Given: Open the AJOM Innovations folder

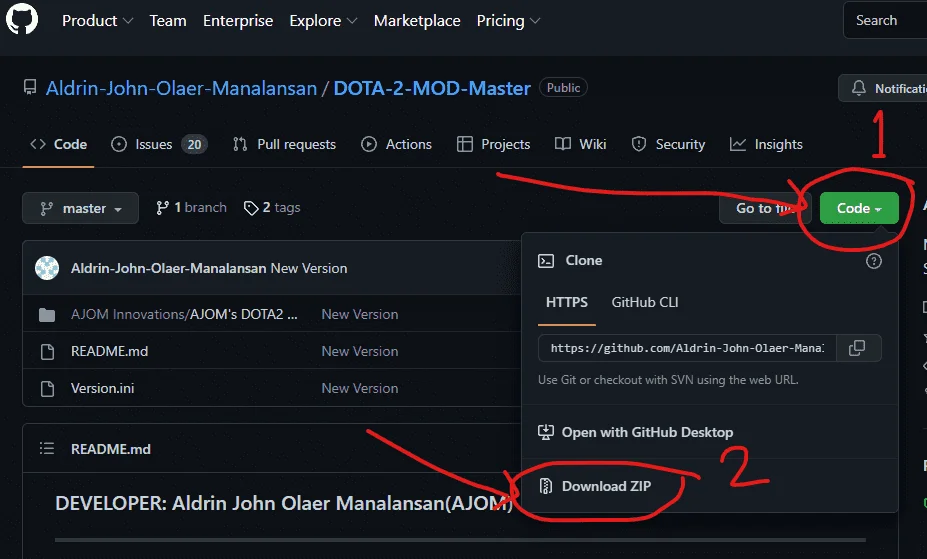Looking at the screenshot, I should (x=184, y=314).
